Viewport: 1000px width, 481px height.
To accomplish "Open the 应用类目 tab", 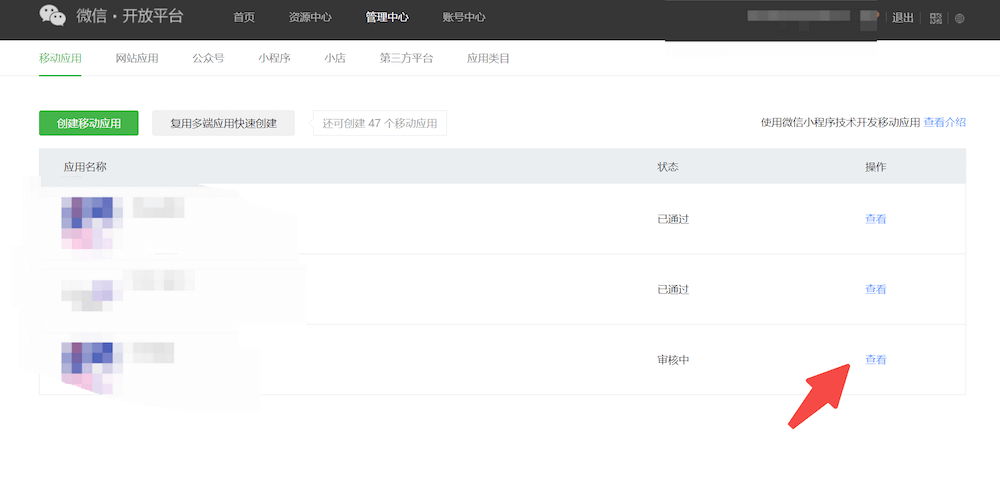I will coord(488,59).
